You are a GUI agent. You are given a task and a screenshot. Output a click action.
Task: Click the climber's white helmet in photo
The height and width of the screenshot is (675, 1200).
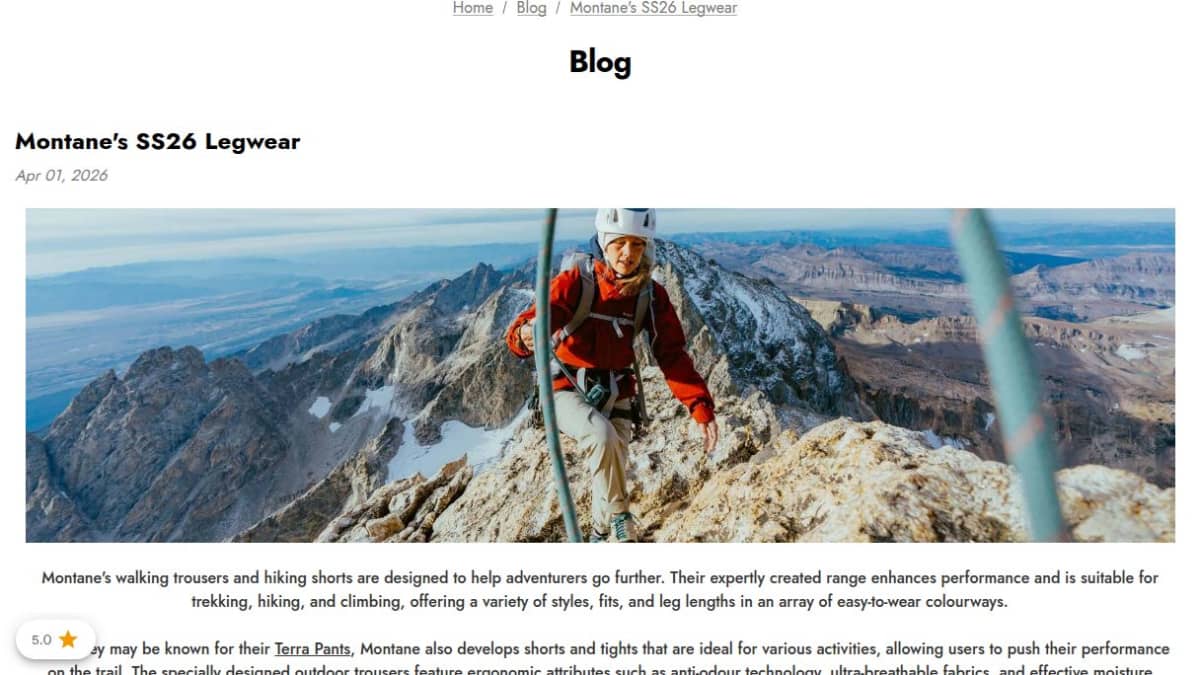pyautogui.click(x=625, y=222)
